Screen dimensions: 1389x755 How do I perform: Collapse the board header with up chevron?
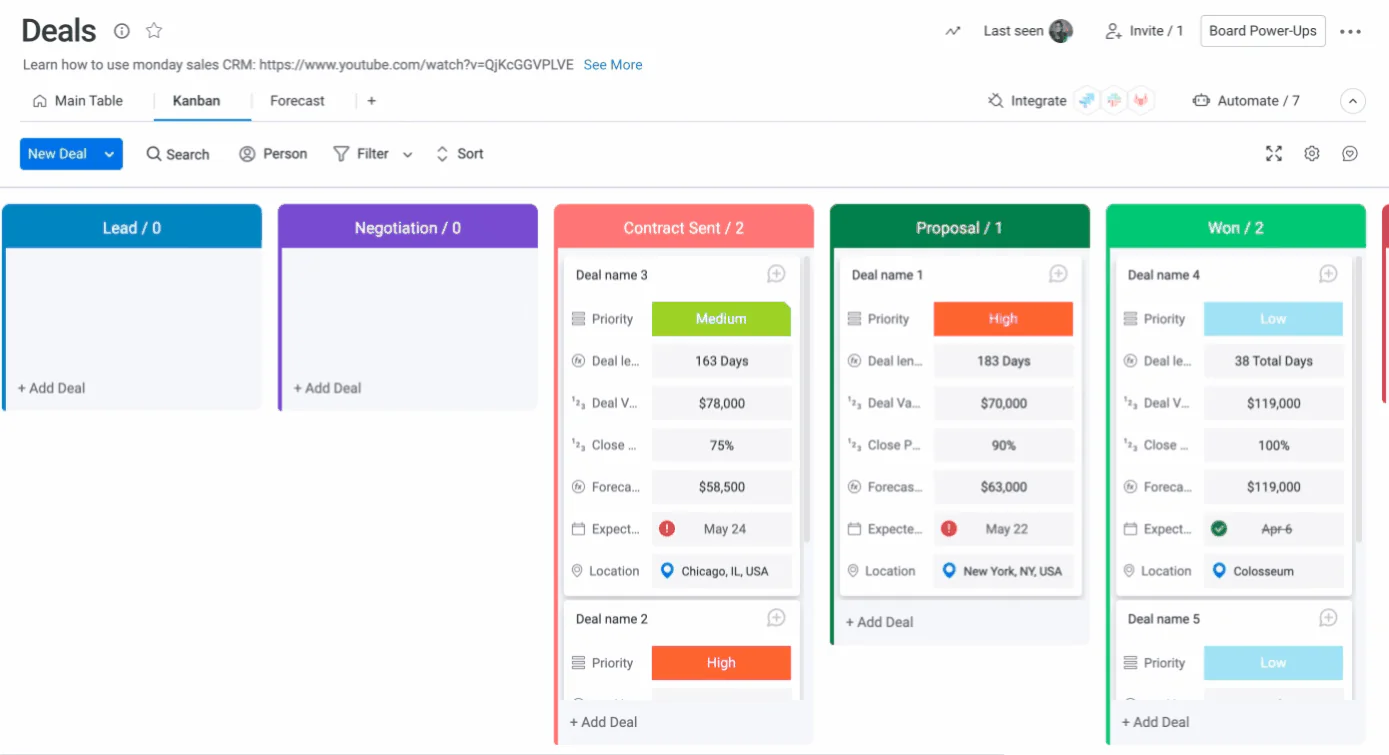(1352, 101)
